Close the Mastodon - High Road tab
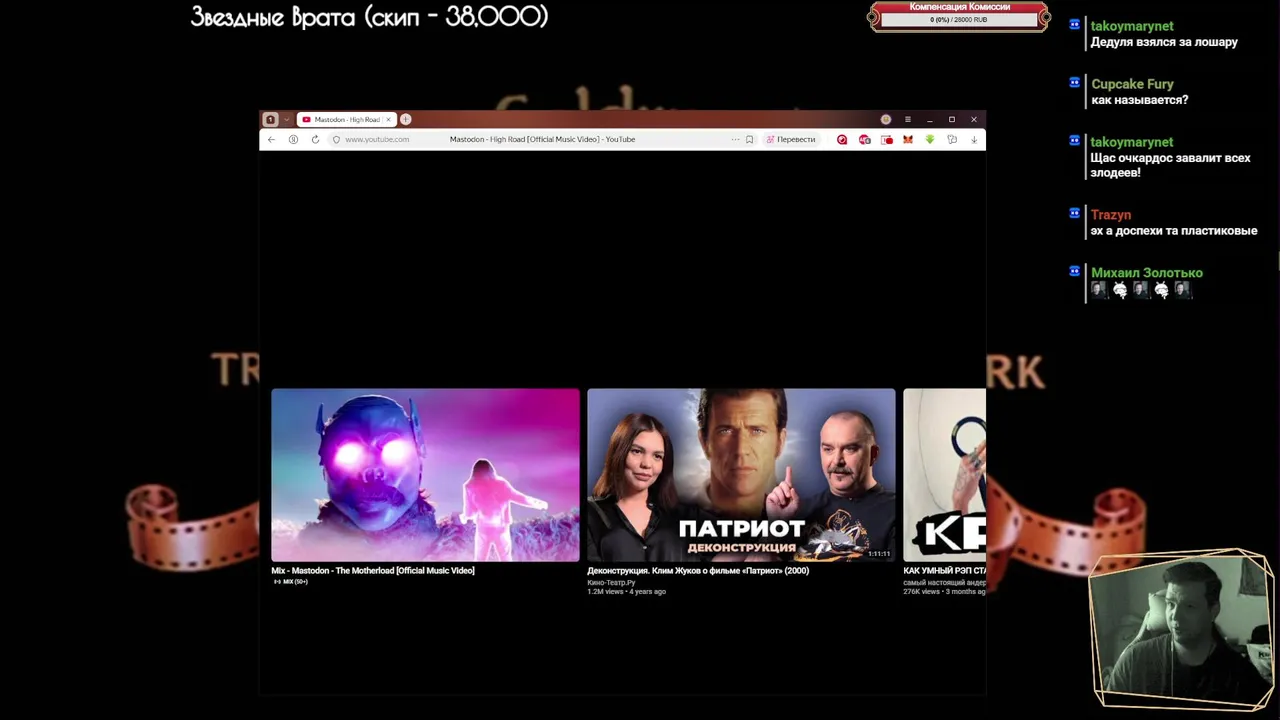 388,119
